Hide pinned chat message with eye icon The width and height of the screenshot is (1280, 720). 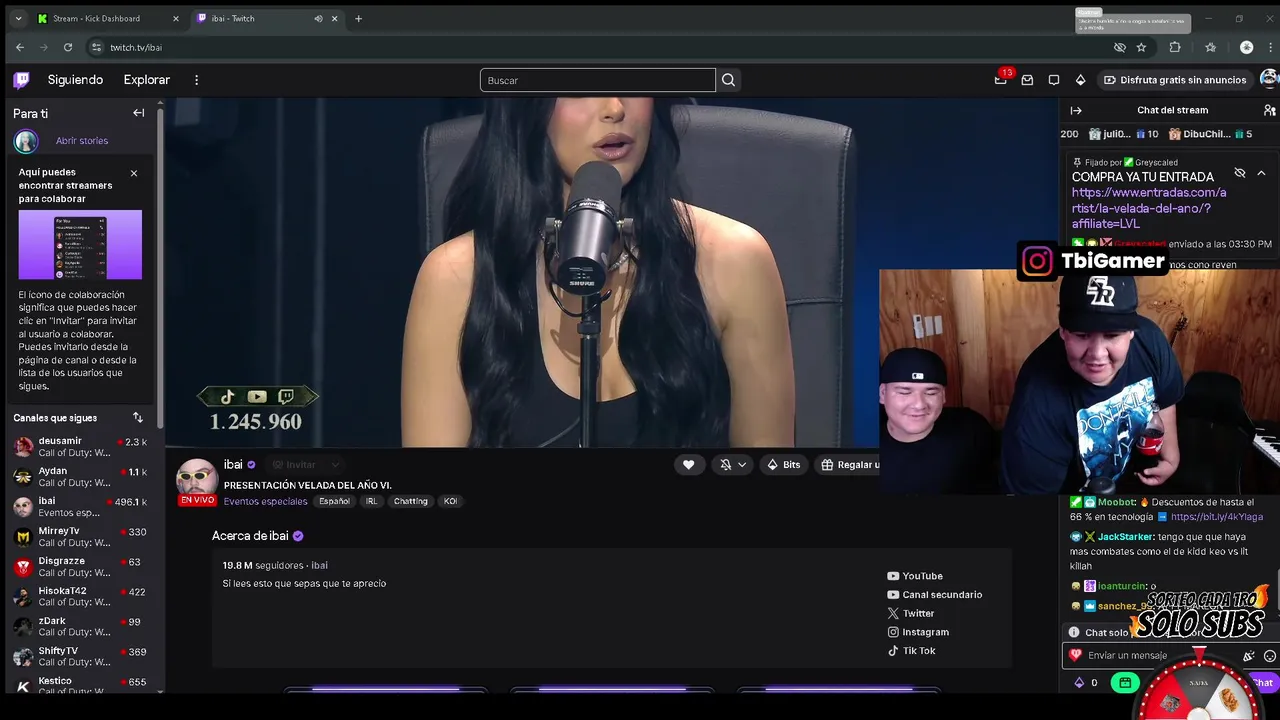point(1240,173)
